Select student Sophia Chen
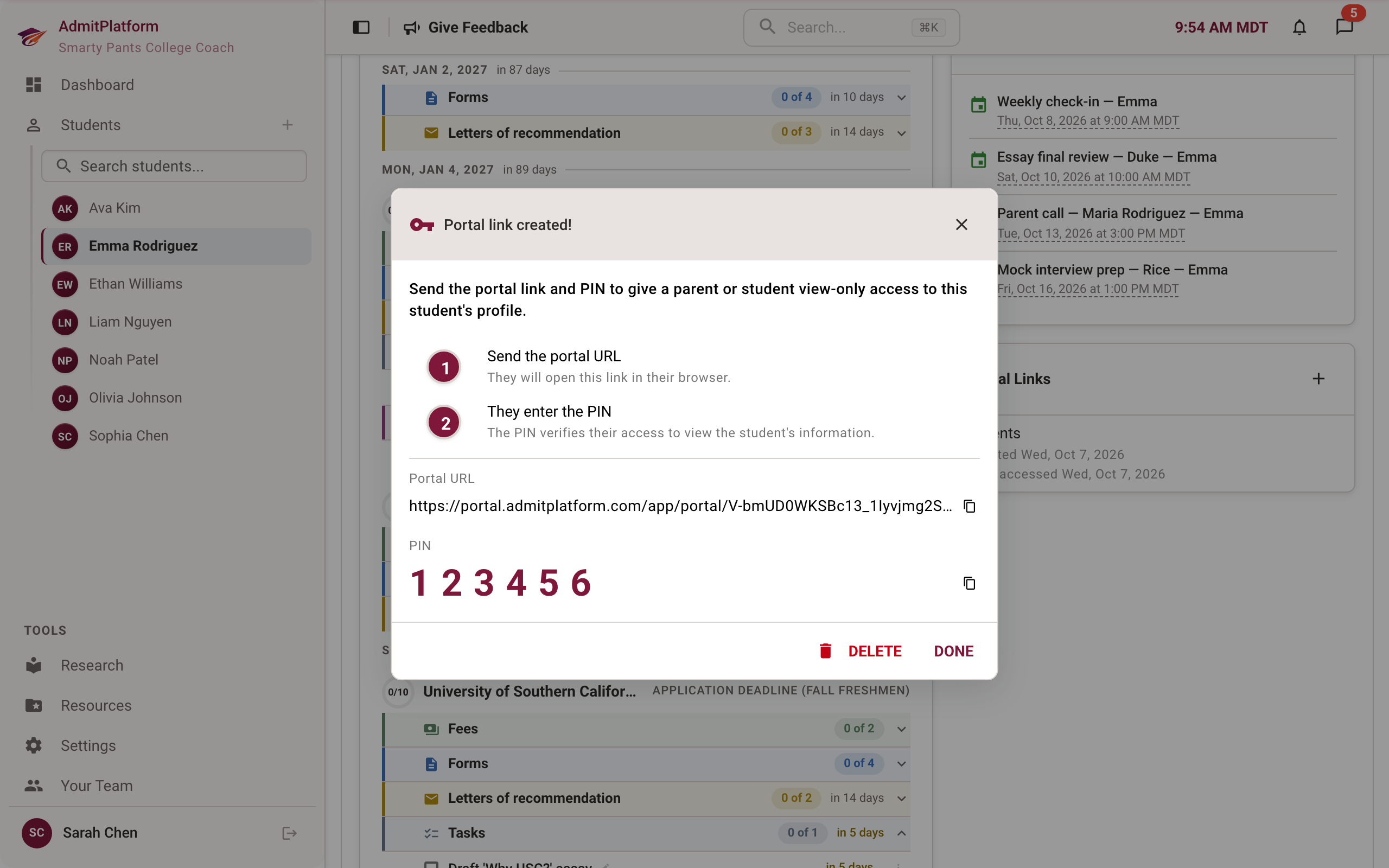 (x=176, y=436)
